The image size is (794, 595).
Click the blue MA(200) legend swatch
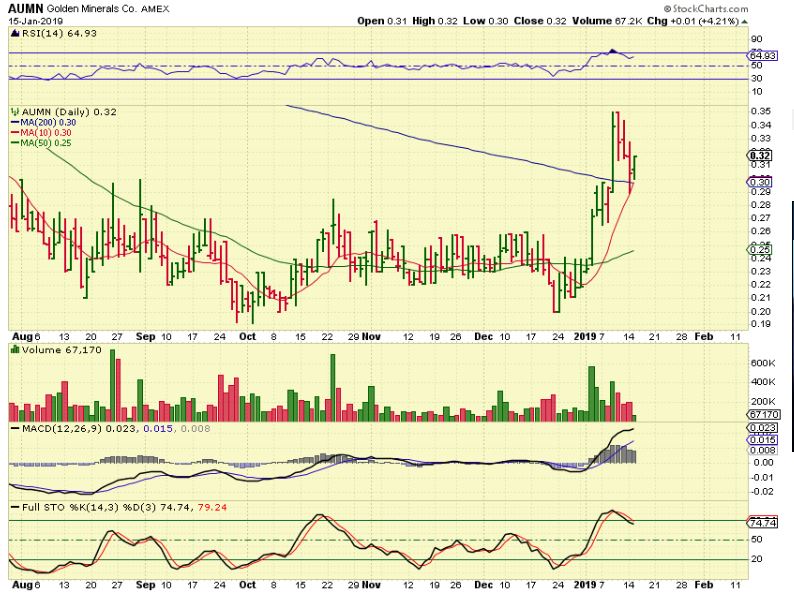12,123
